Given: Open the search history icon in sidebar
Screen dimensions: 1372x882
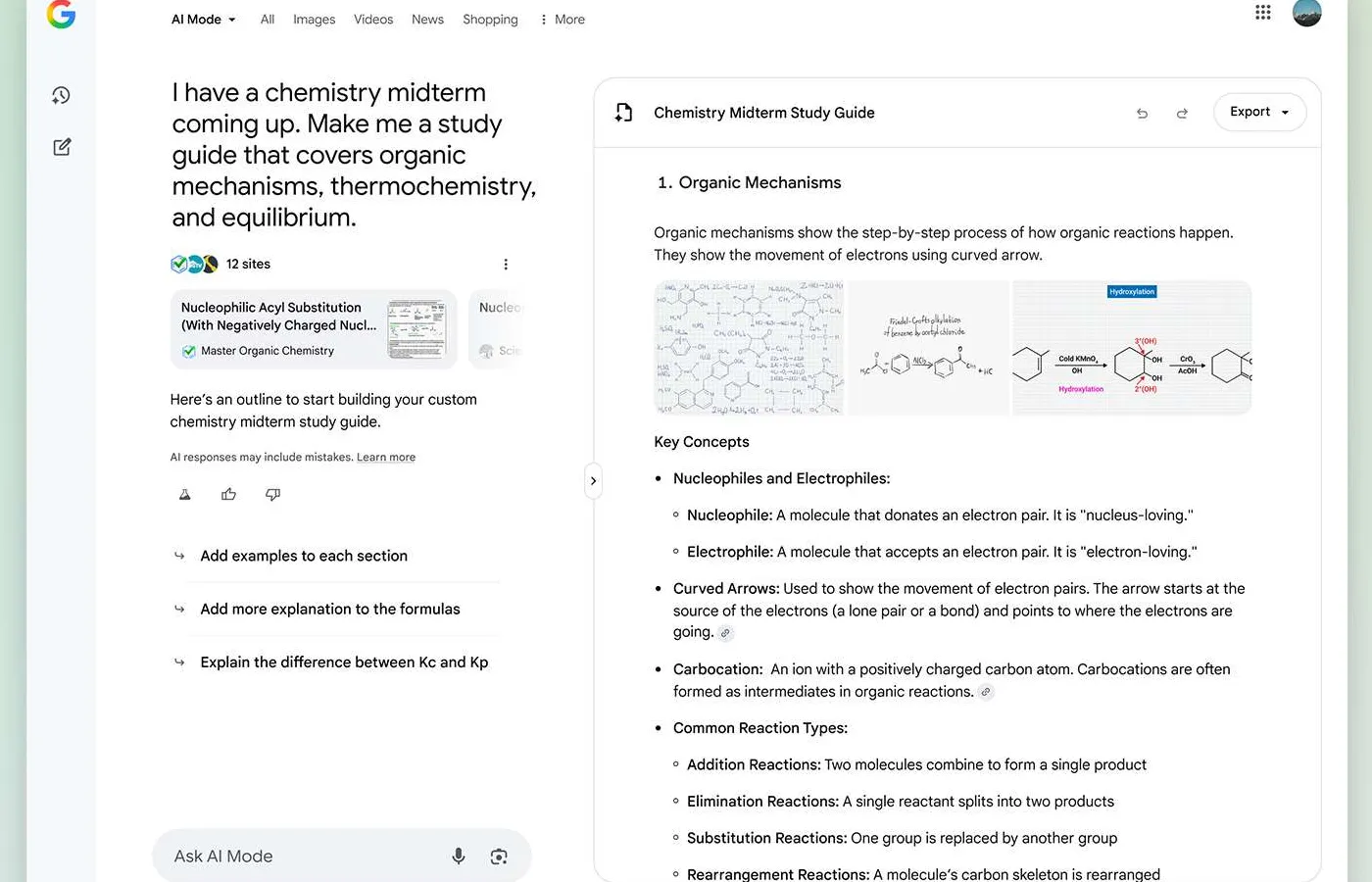Looking at the screenshot, I should 61,95.
